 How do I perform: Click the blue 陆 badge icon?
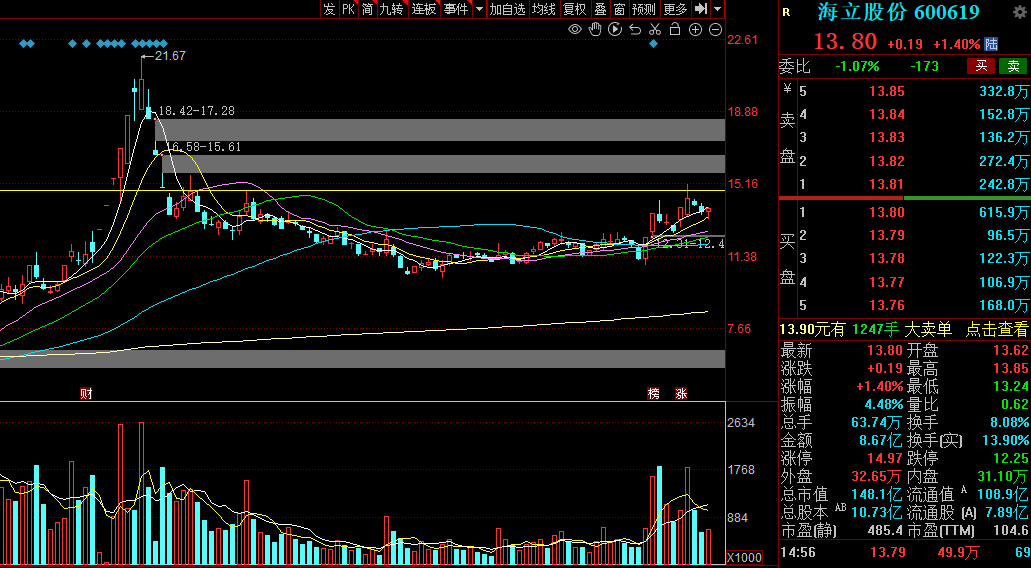[991, 44]
